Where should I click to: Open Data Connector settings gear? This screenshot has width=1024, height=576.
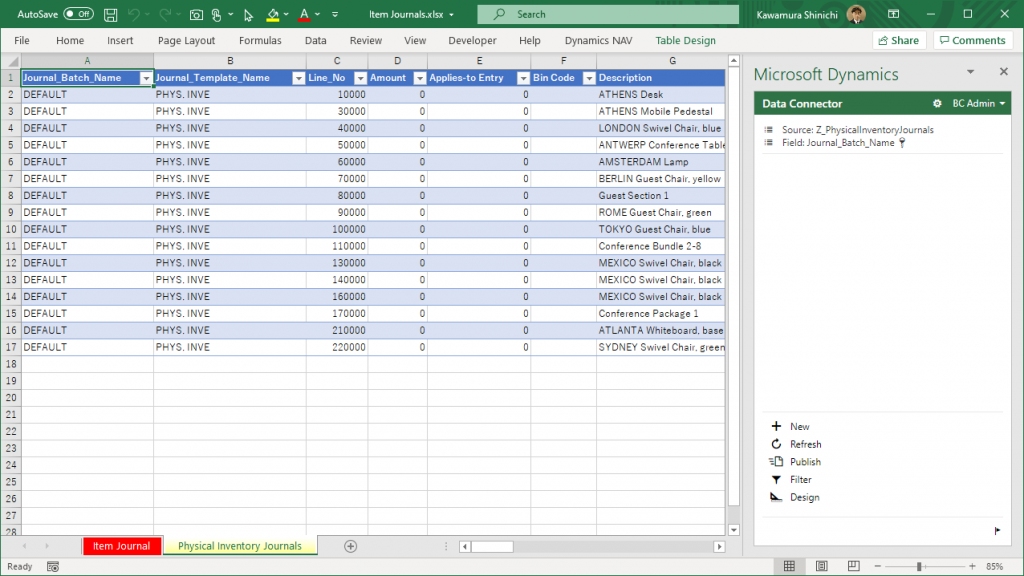click(937, 103)
